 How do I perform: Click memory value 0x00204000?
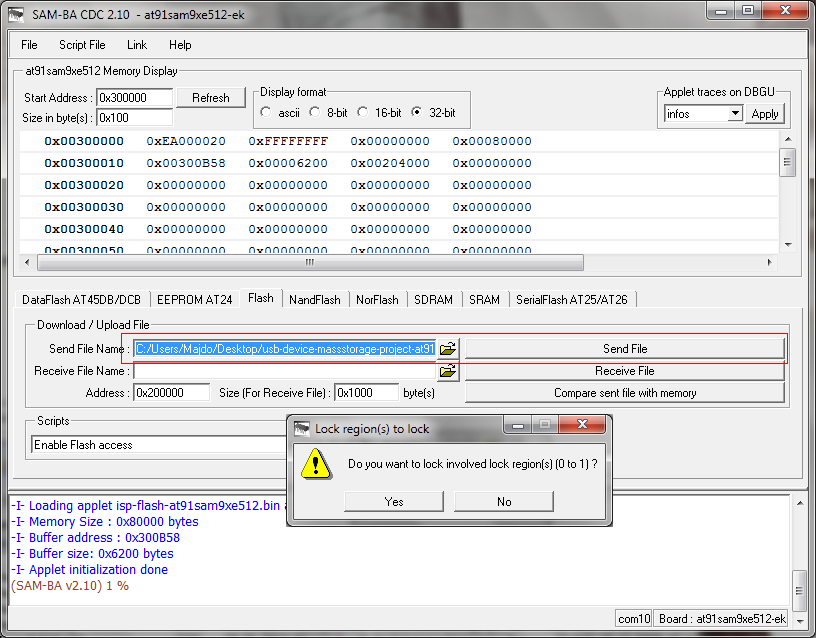[390, 163]
